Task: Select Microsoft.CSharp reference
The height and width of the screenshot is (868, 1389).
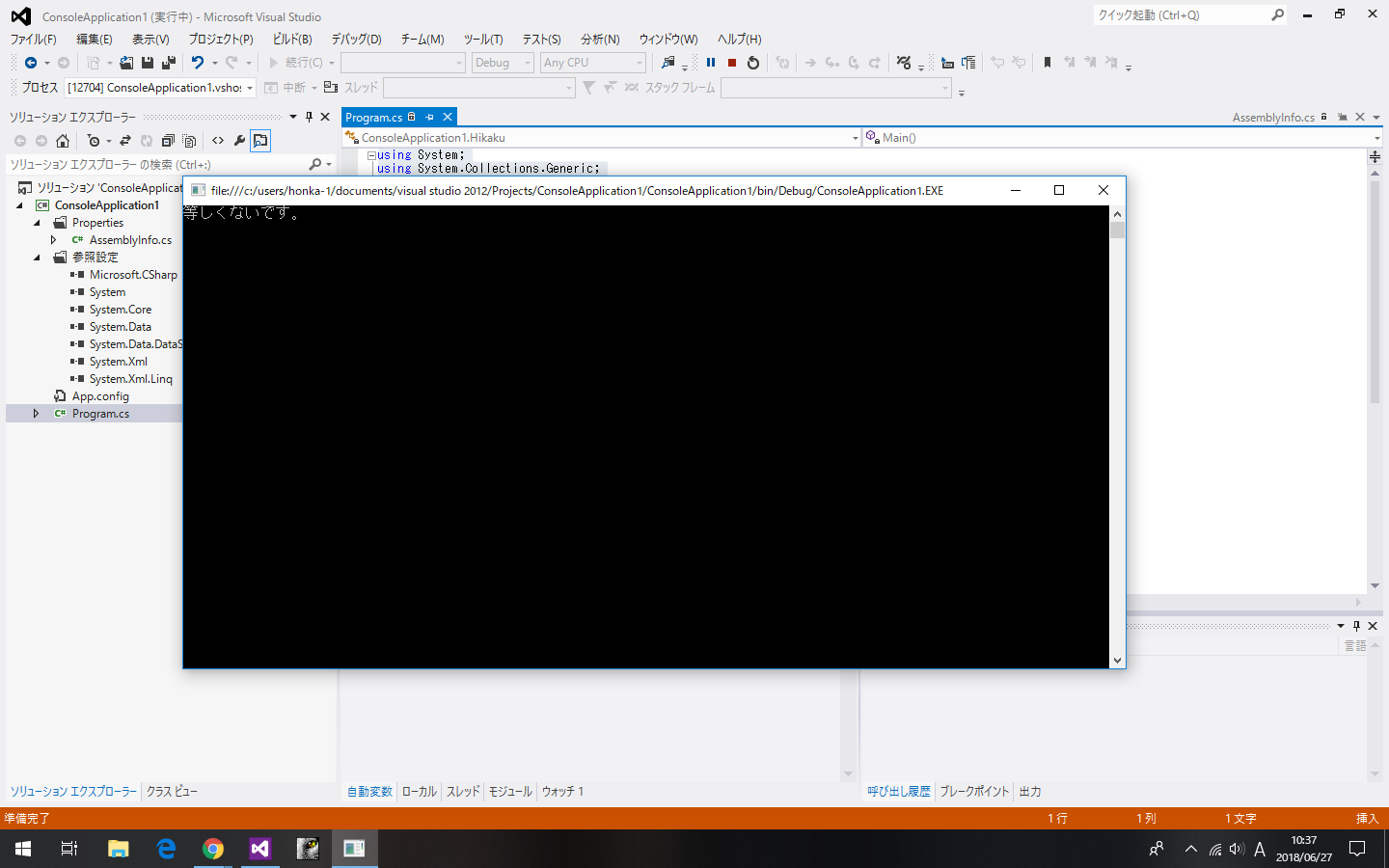Action: [133, 275]
